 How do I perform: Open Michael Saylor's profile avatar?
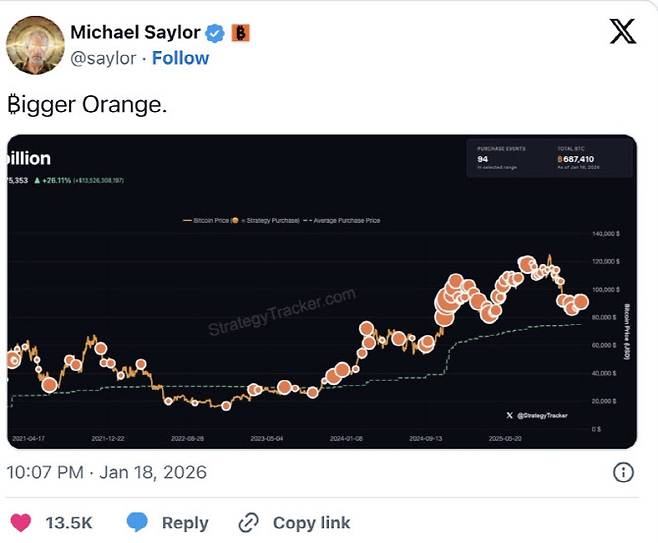tap(32, 43)
